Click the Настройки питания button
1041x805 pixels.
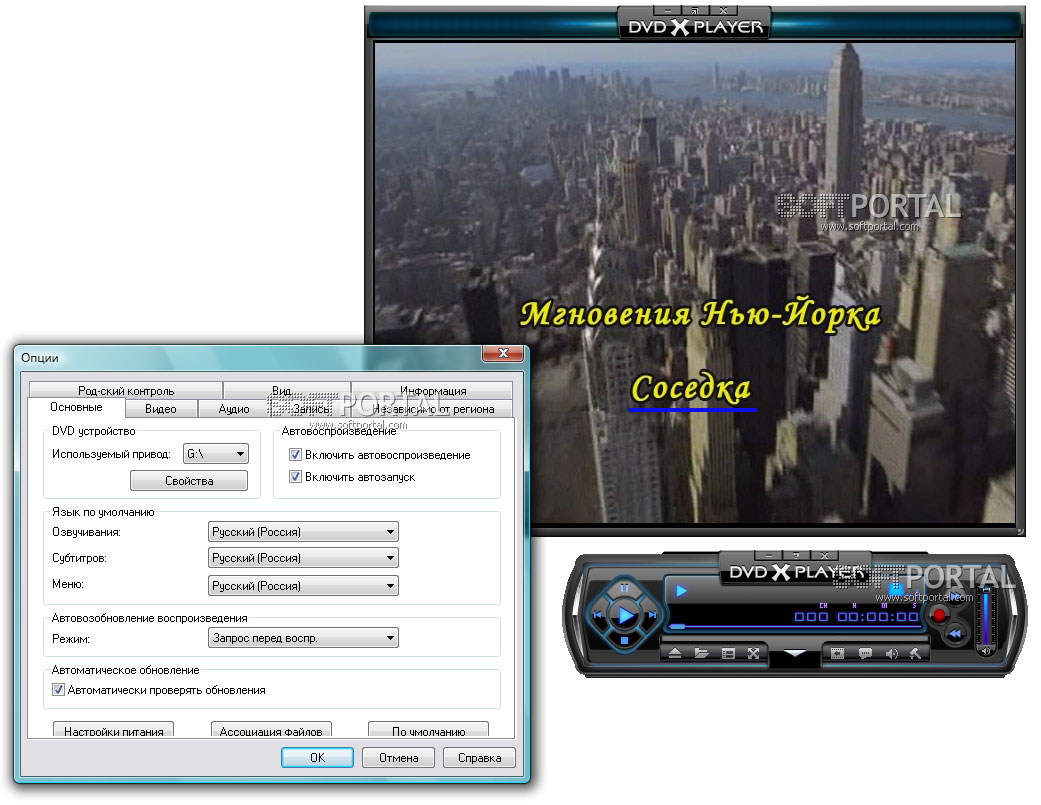point(114,730)
